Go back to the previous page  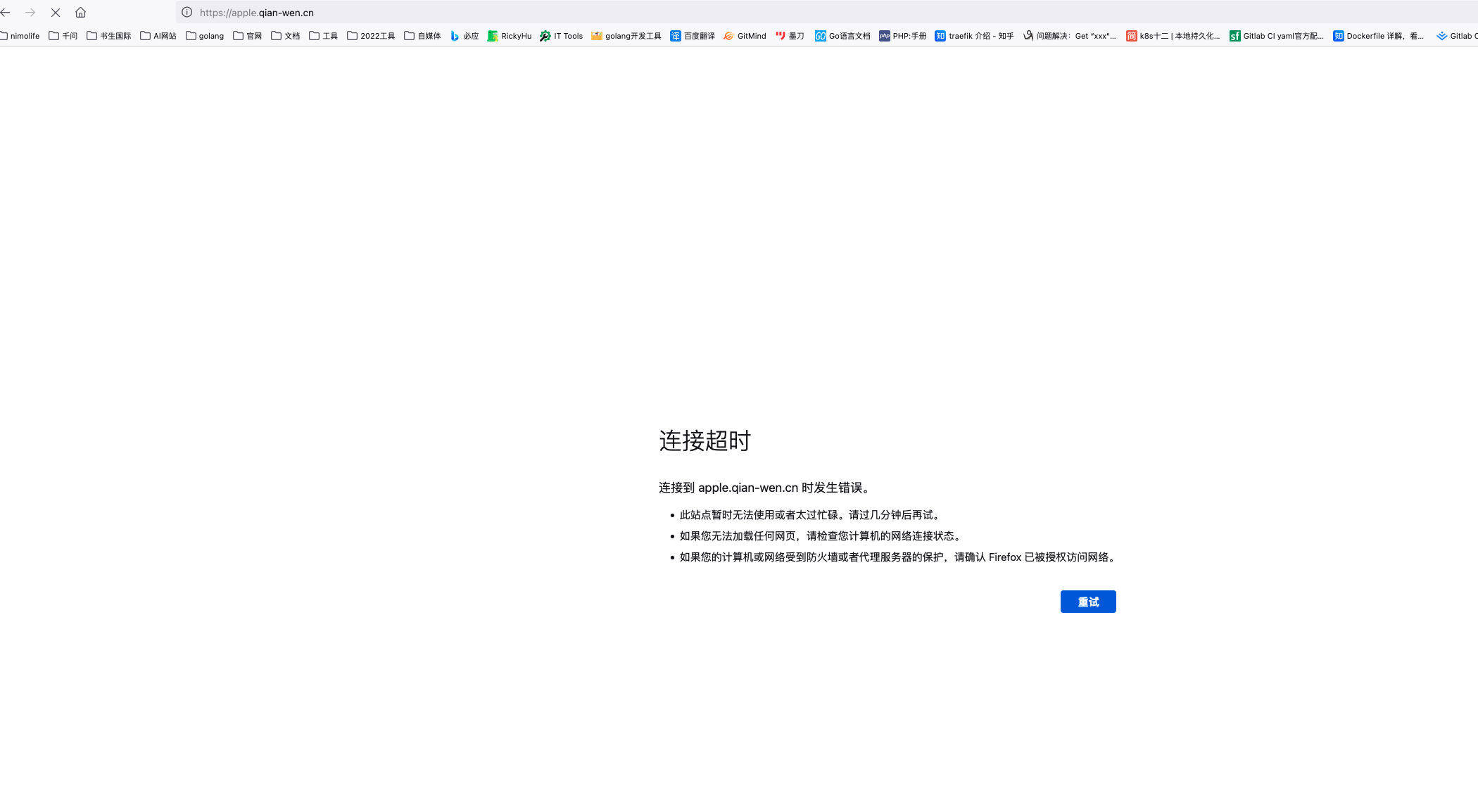5,13
